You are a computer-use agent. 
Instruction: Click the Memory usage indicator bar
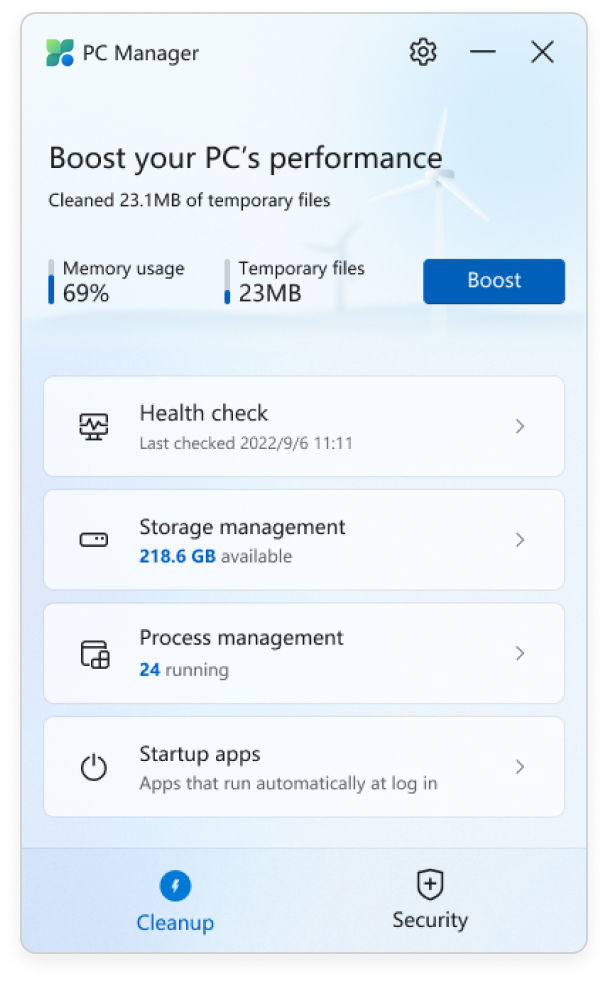coord(53,281)
